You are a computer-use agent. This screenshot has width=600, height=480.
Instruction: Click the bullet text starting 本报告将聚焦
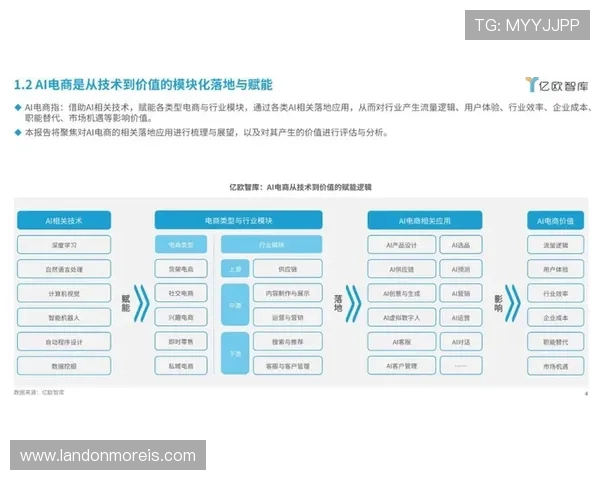pyautogui.click(x=206, y=132)
